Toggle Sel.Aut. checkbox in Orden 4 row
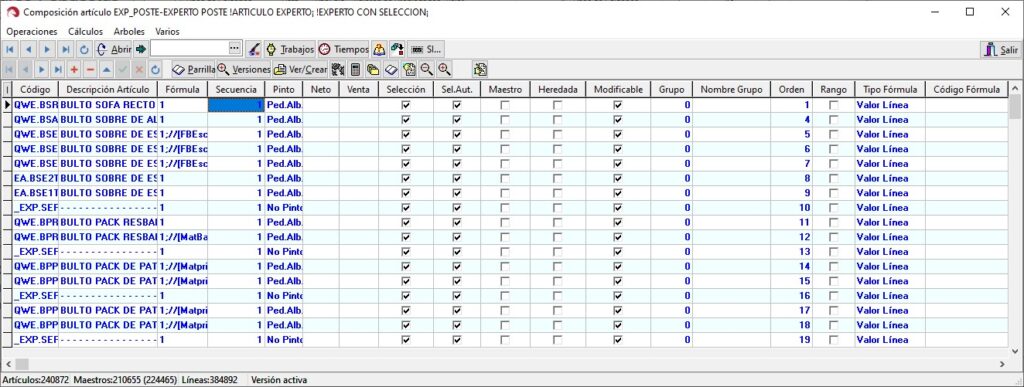This screenshot has width=1024, height=387. tap(457, 119)
